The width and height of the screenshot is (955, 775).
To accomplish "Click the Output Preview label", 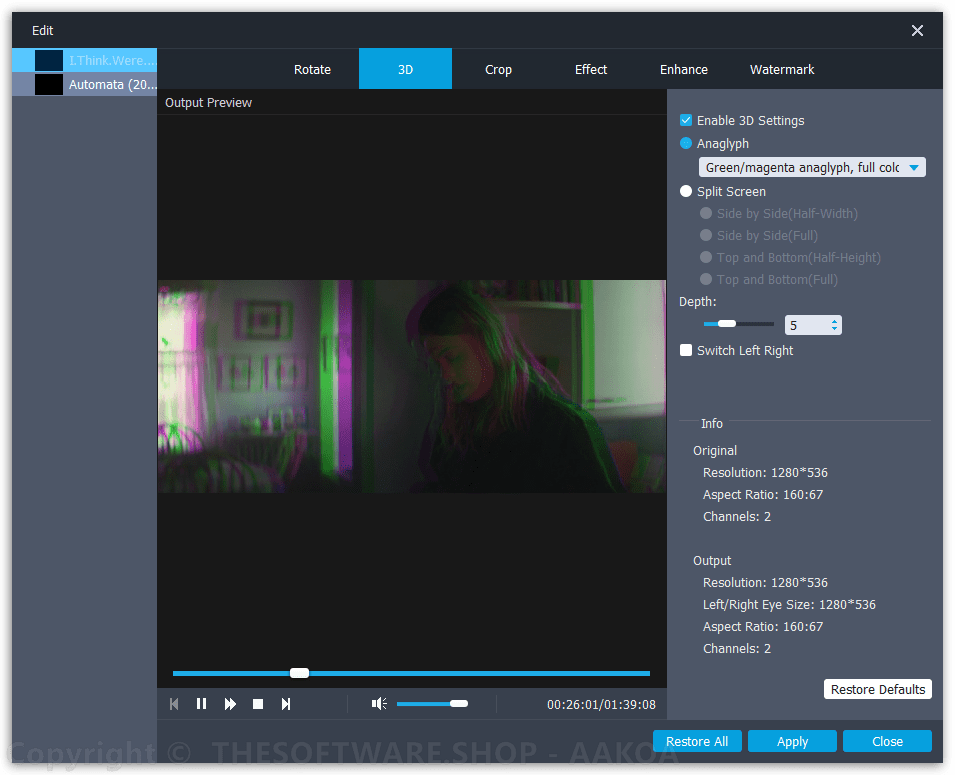I will (208, 102).
